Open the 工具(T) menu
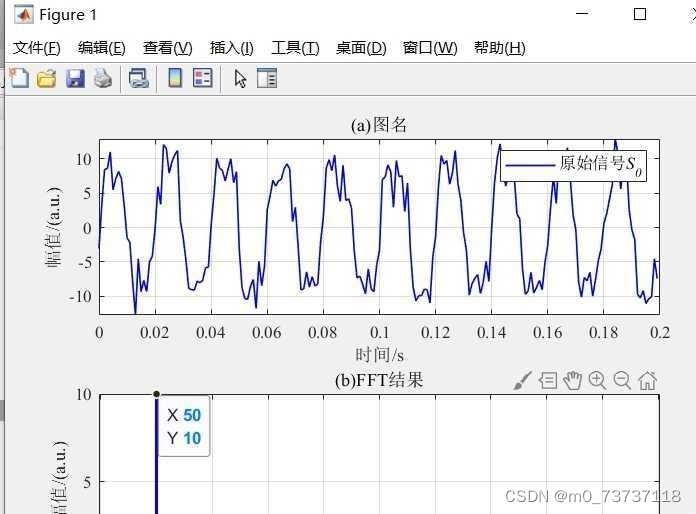Viewport: 696px width, 514px height. point(295,47)
